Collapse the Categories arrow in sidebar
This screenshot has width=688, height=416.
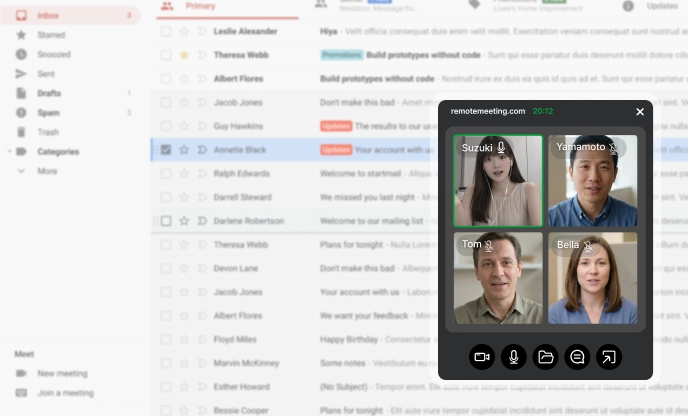tap(10, 151)
